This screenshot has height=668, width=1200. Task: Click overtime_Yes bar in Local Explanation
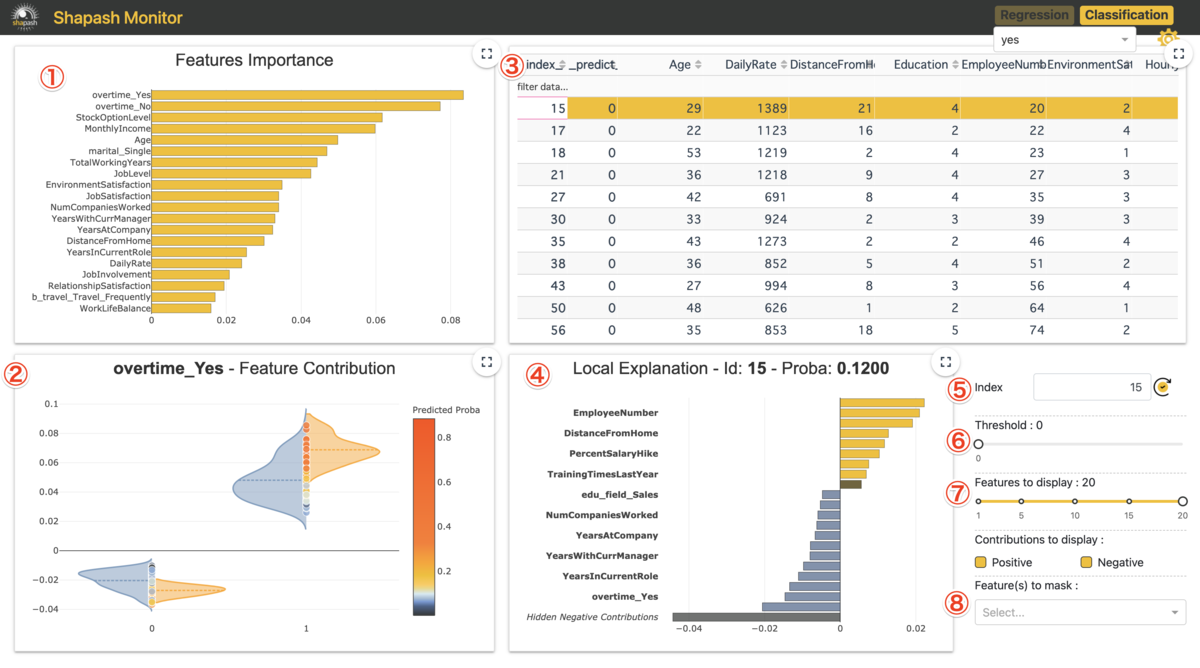[812, 597]
